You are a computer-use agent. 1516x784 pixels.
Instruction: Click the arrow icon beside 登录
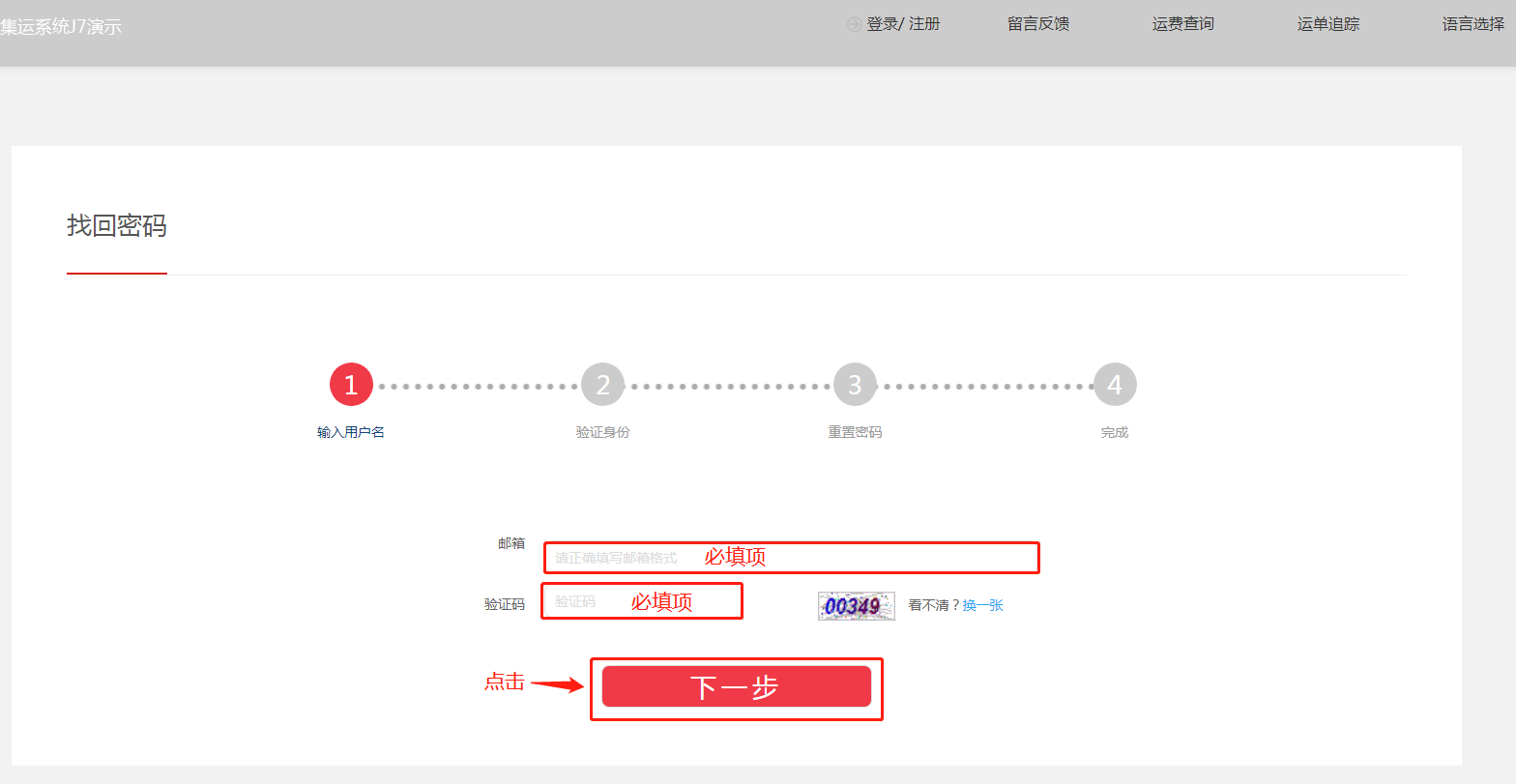coord(854,24)
